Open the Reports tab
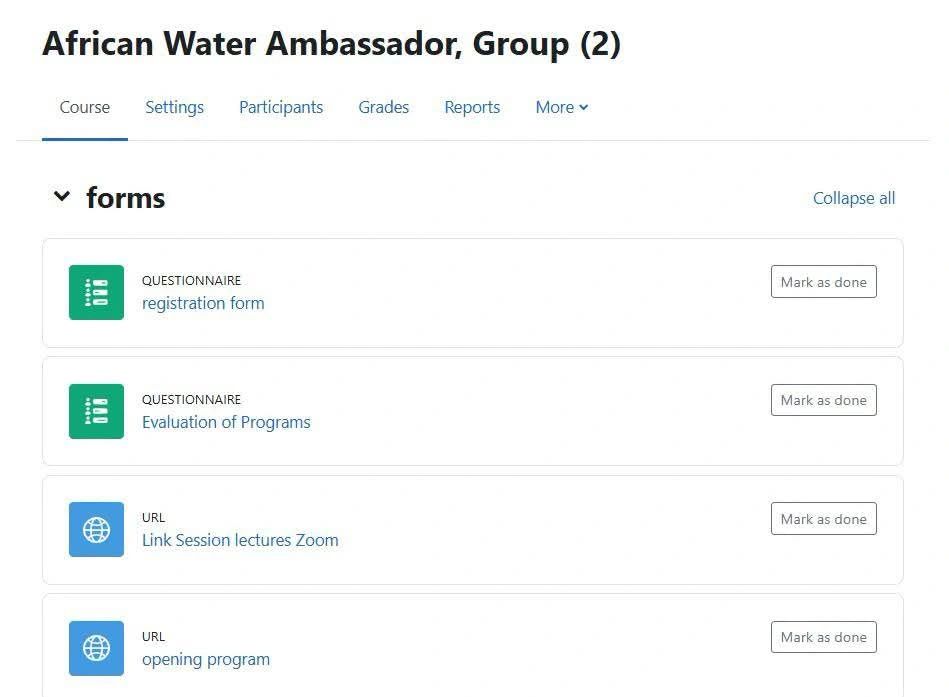Viewport: 949px width, 697px height. [x=472, y=107]
